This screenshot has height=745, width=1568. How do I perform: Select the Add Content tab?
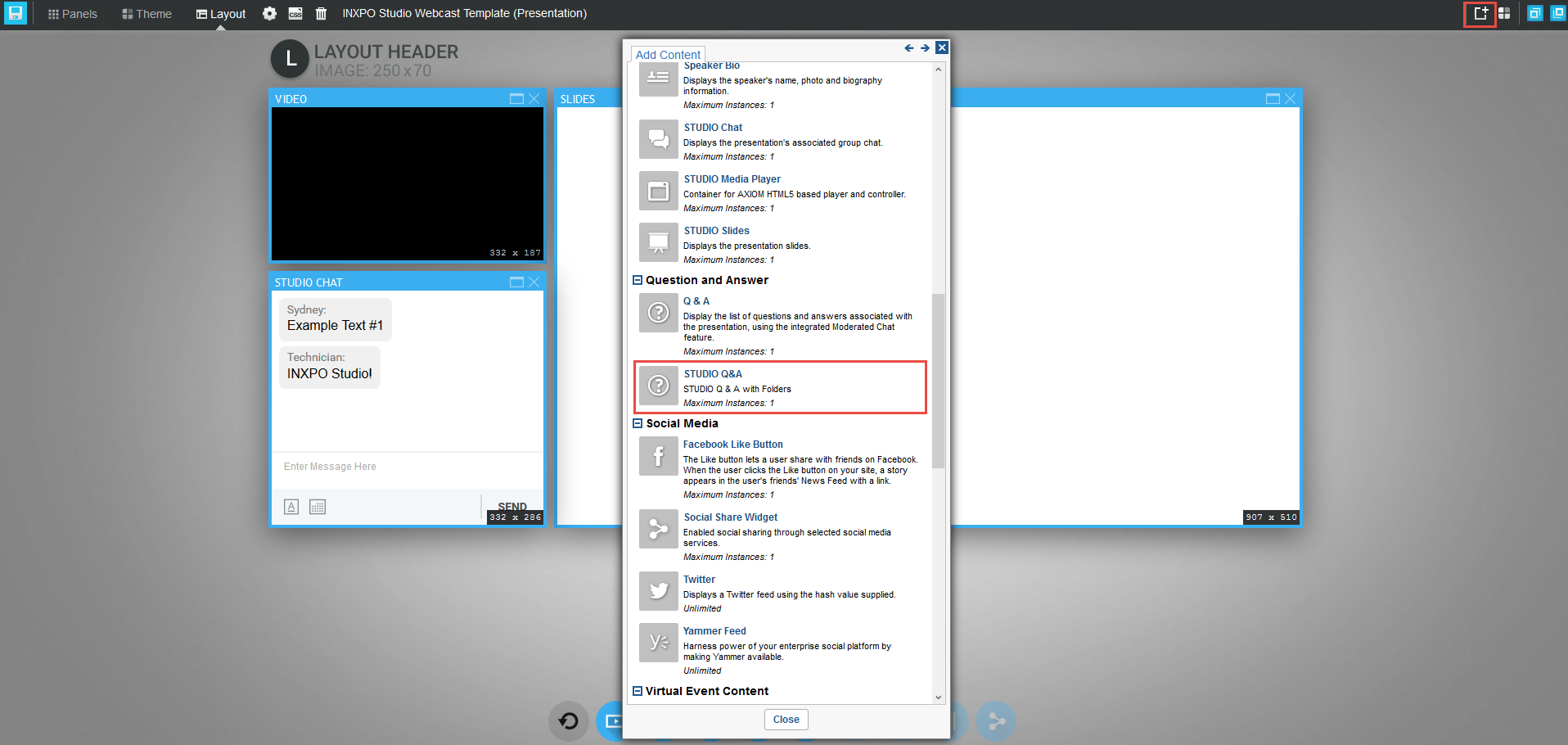pyautogui.click(x=668, y=55)
